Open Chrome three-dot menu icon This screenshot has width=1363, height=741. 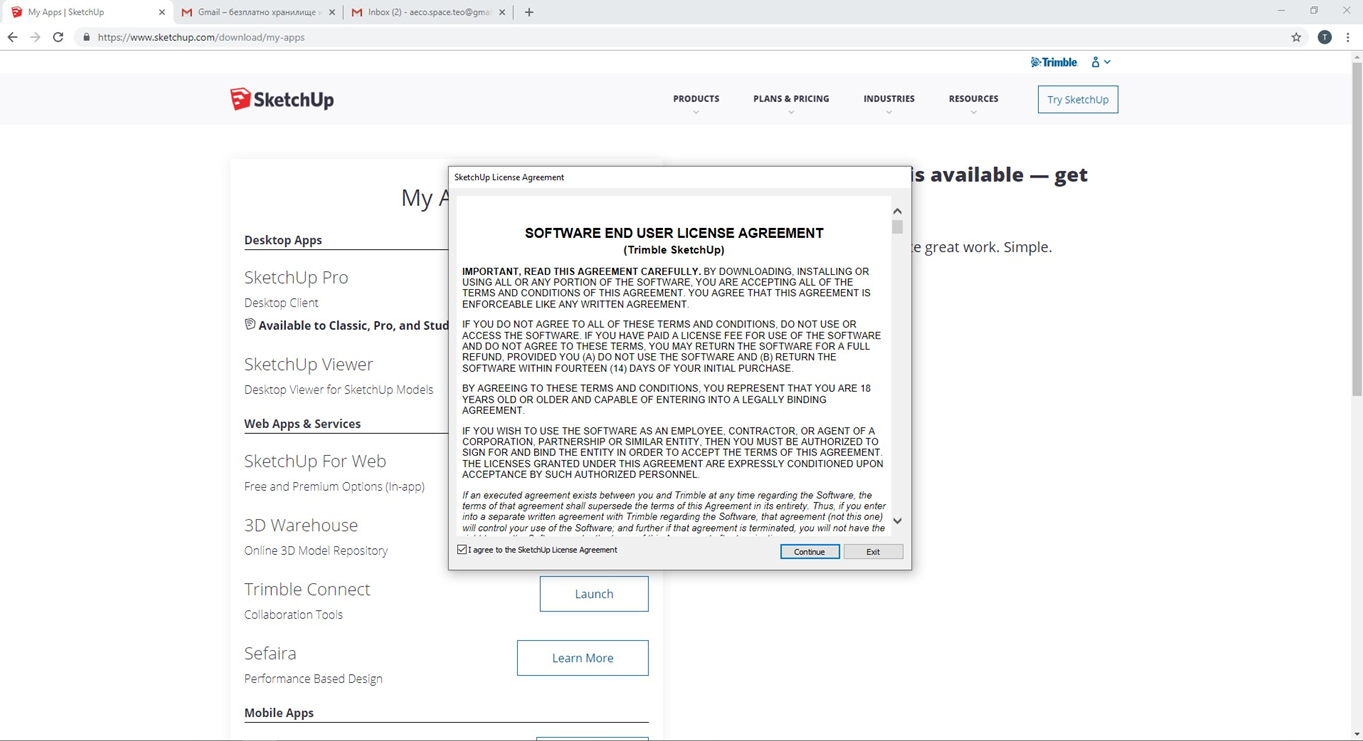tap(1348, 37)
